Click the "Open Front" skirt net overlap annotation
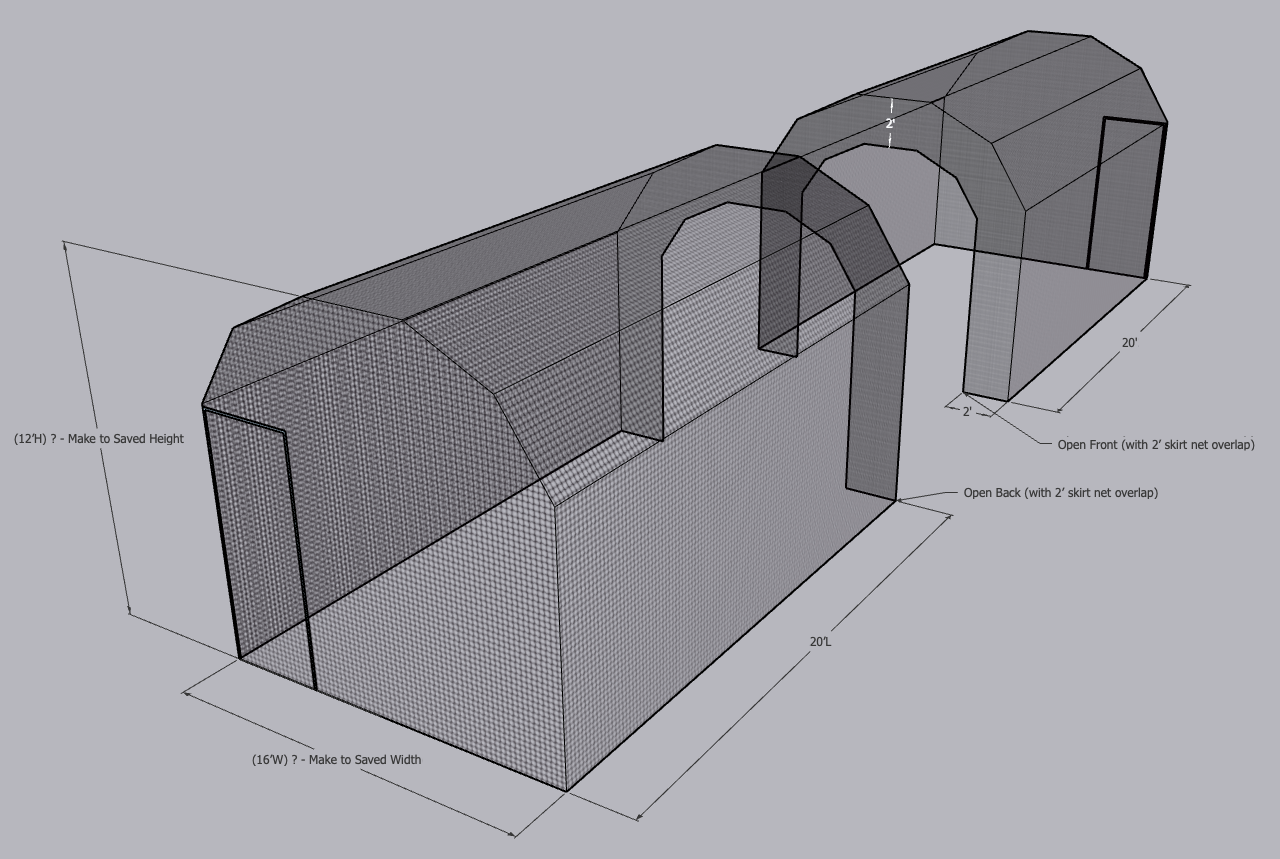Screen dimensions: 1280x859 [1155, 445]
